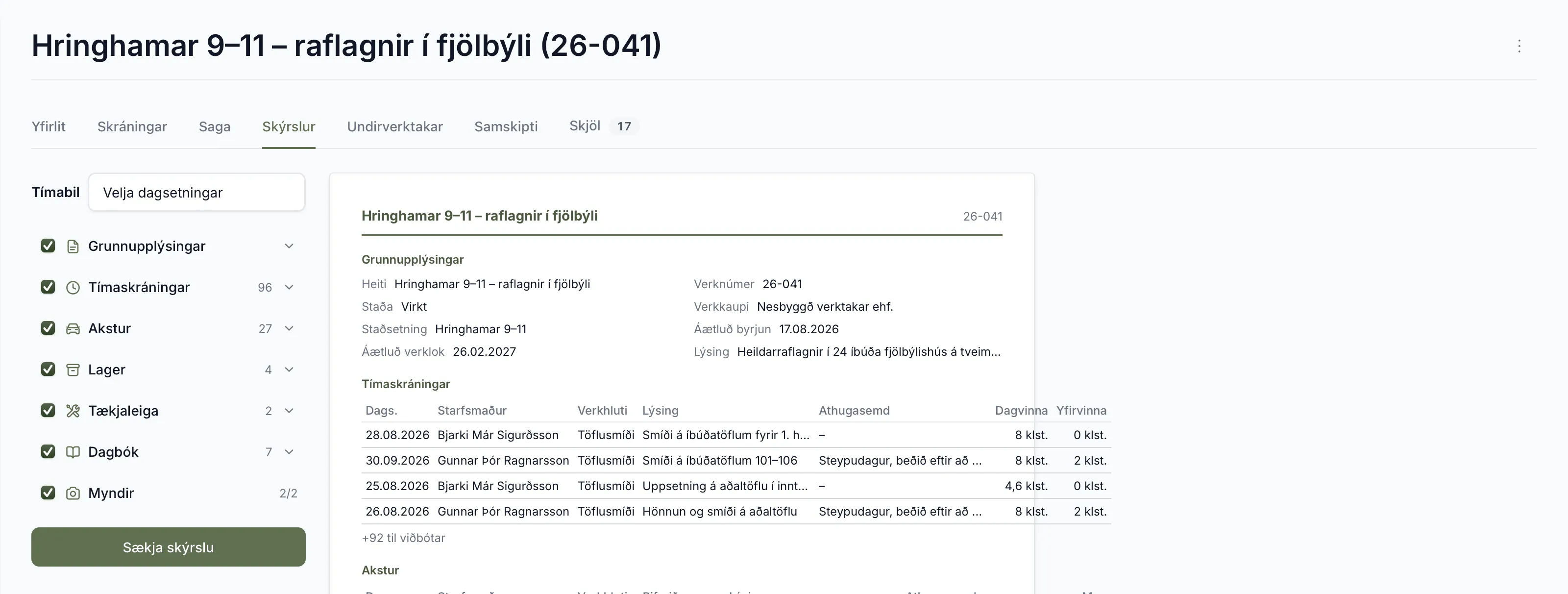The image size is (1568, 594).
Task: Disable the Dagbók section checkbox
Action: (48, 451)
